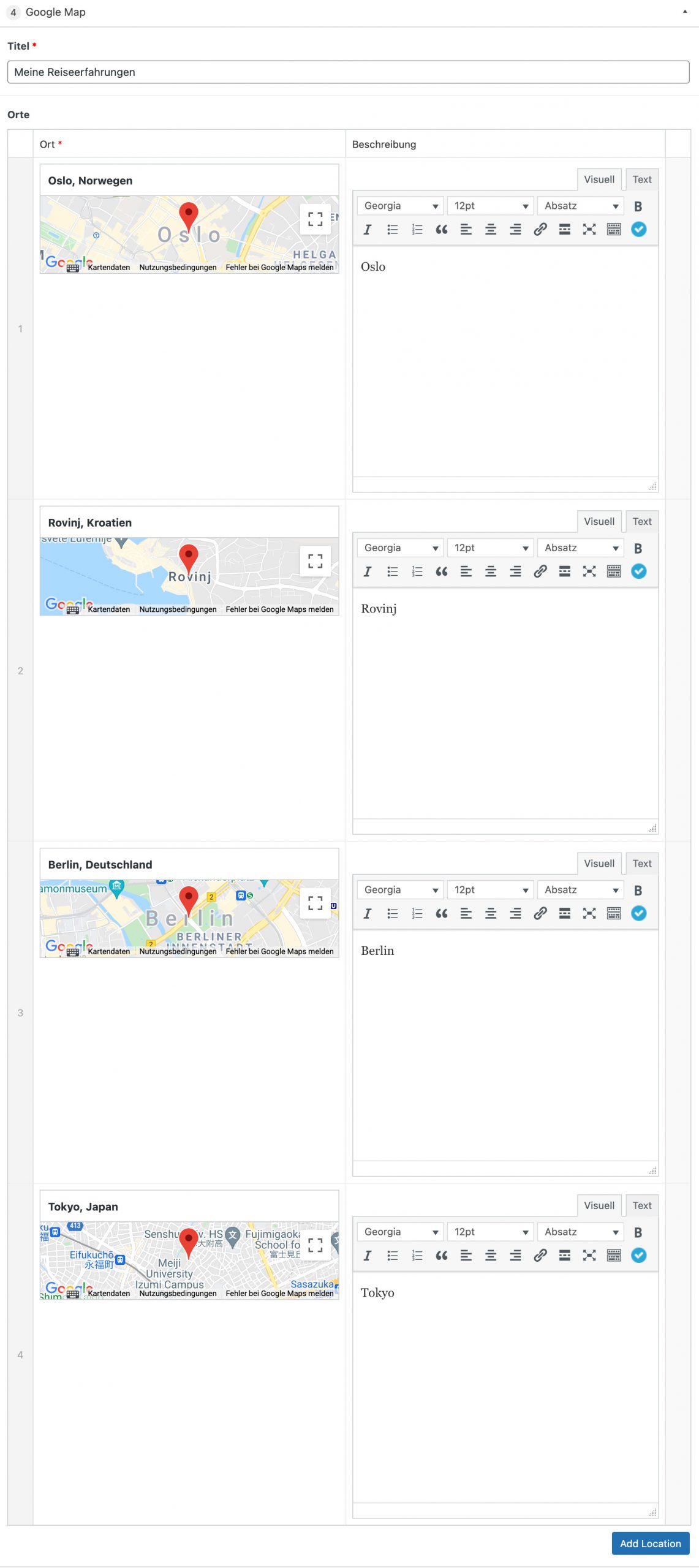Image resolution: width=699 pixels, height=1568 pixels.
Task: Apply numbered list in the Berlin editor
Action: pyautogui.click(x=417, y=913)
